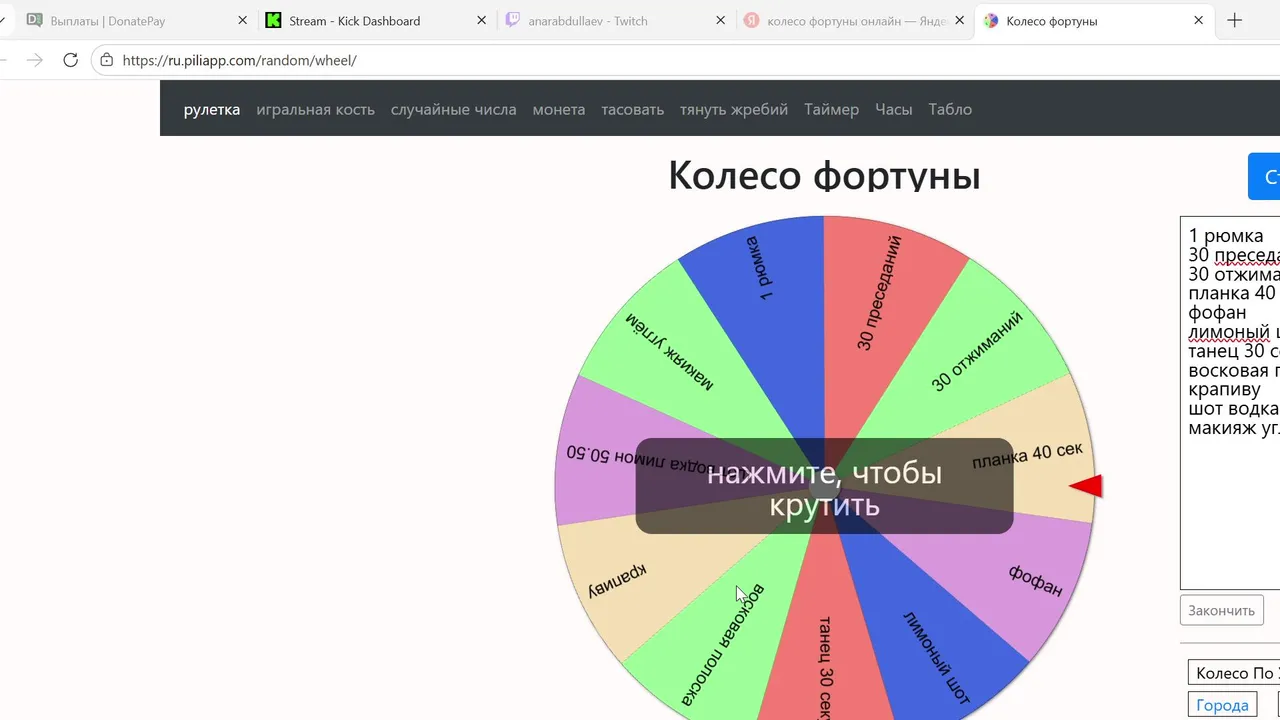1280x720 pixels.
Task: Close the Yandex search tab
Action: 959,20
